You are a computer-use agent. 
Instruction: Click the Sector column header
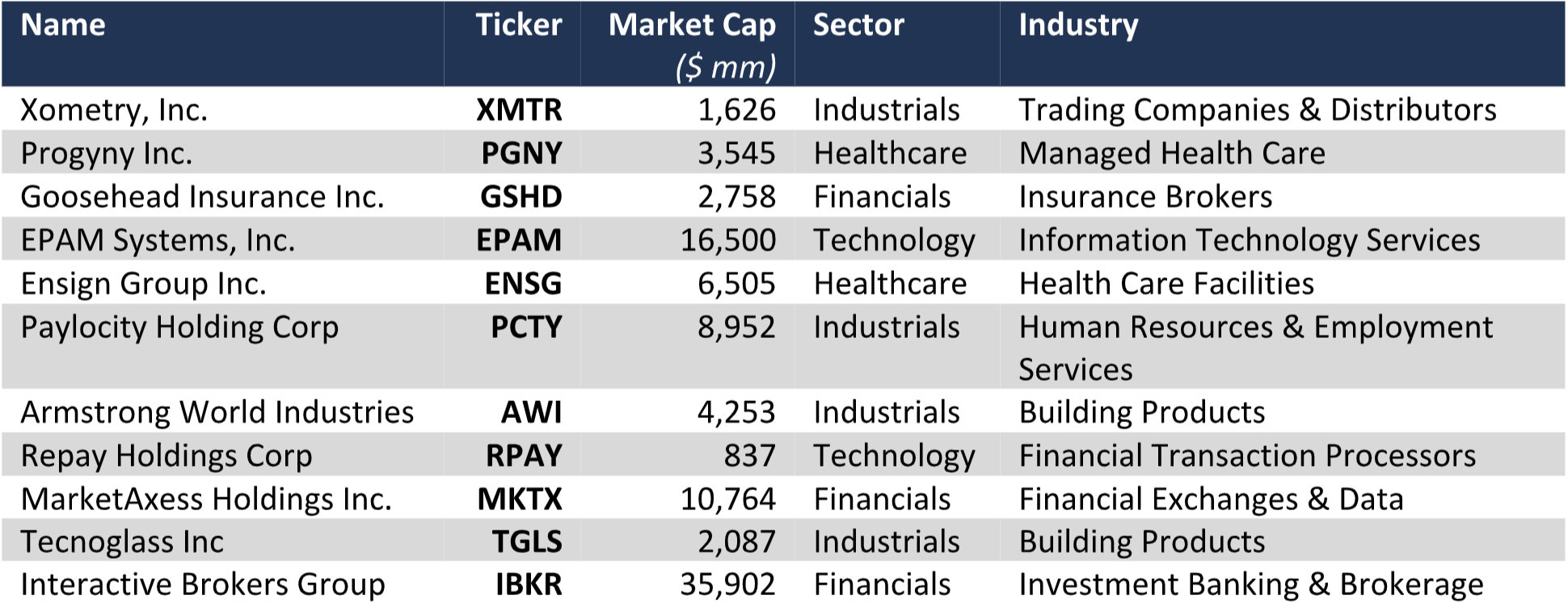click(x=858, y=26)
